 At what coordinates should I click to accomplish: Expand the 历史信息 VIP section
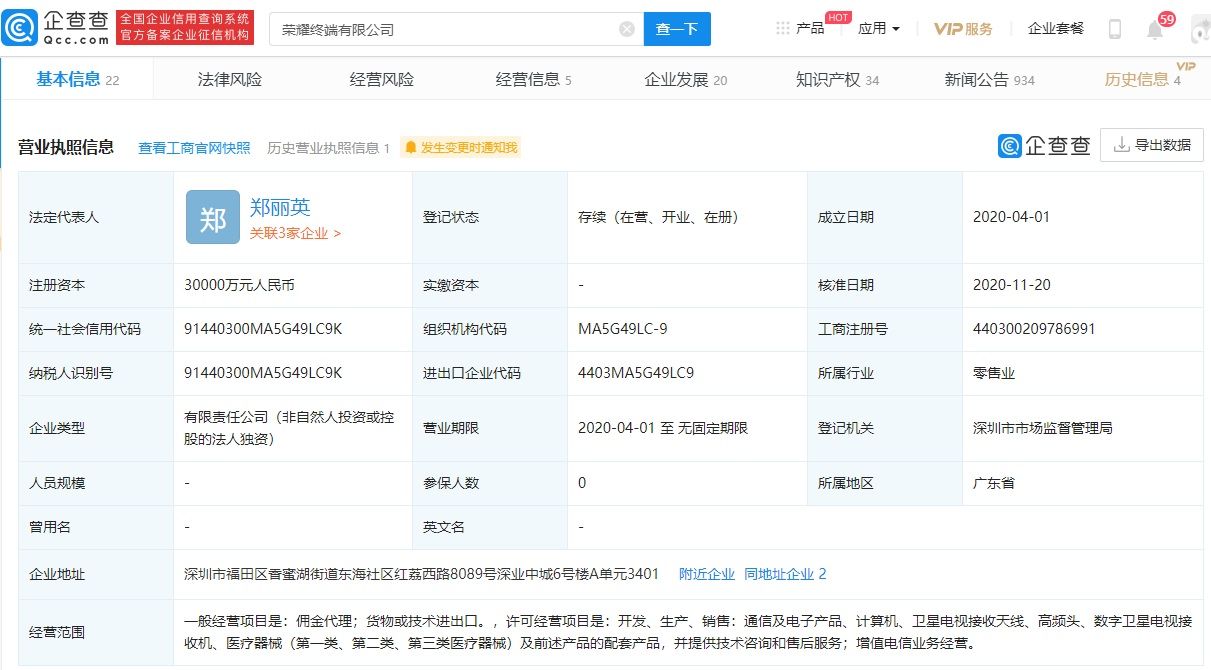[1143, 78]
